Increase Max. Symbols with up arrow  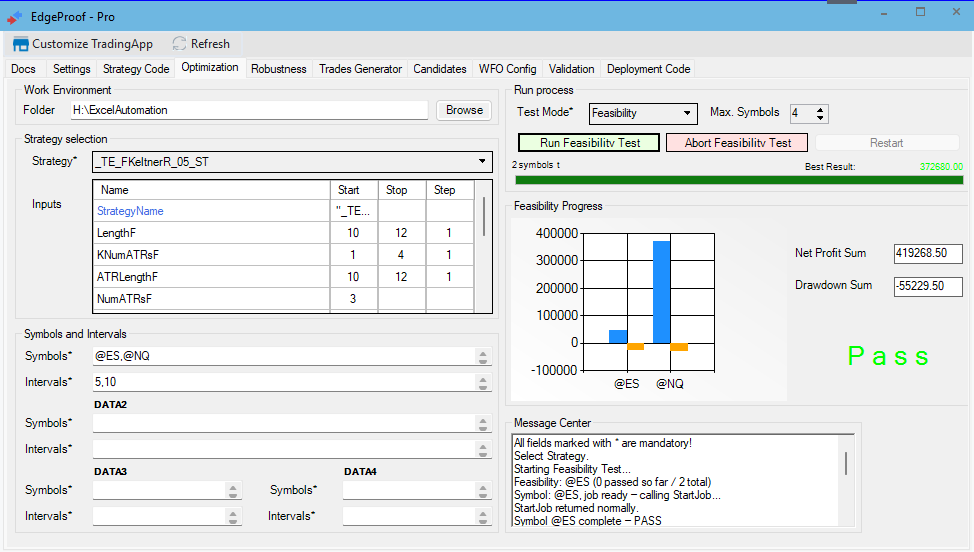click(x=820, y=110)
